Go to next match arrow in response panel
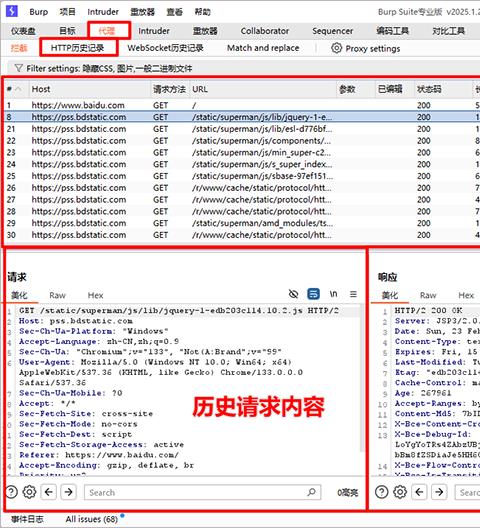480x528 pixels. coord(439,492)
